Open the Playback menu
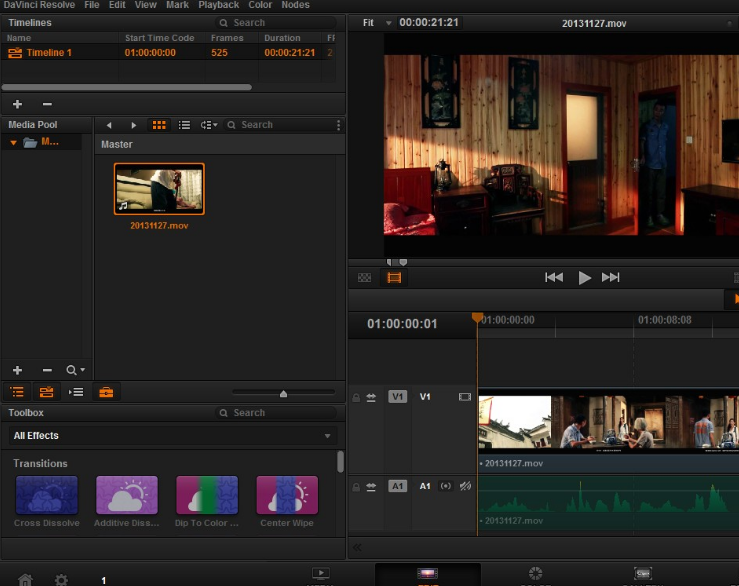The width and height of the screenshot is (739, 586). click(218, 5)
